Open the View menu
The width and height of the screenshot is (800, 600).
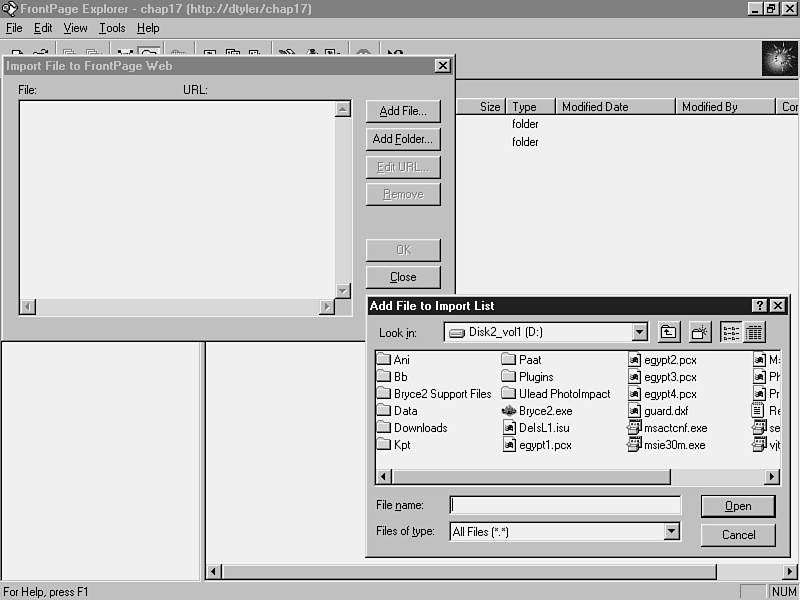[x=75, y=28]
